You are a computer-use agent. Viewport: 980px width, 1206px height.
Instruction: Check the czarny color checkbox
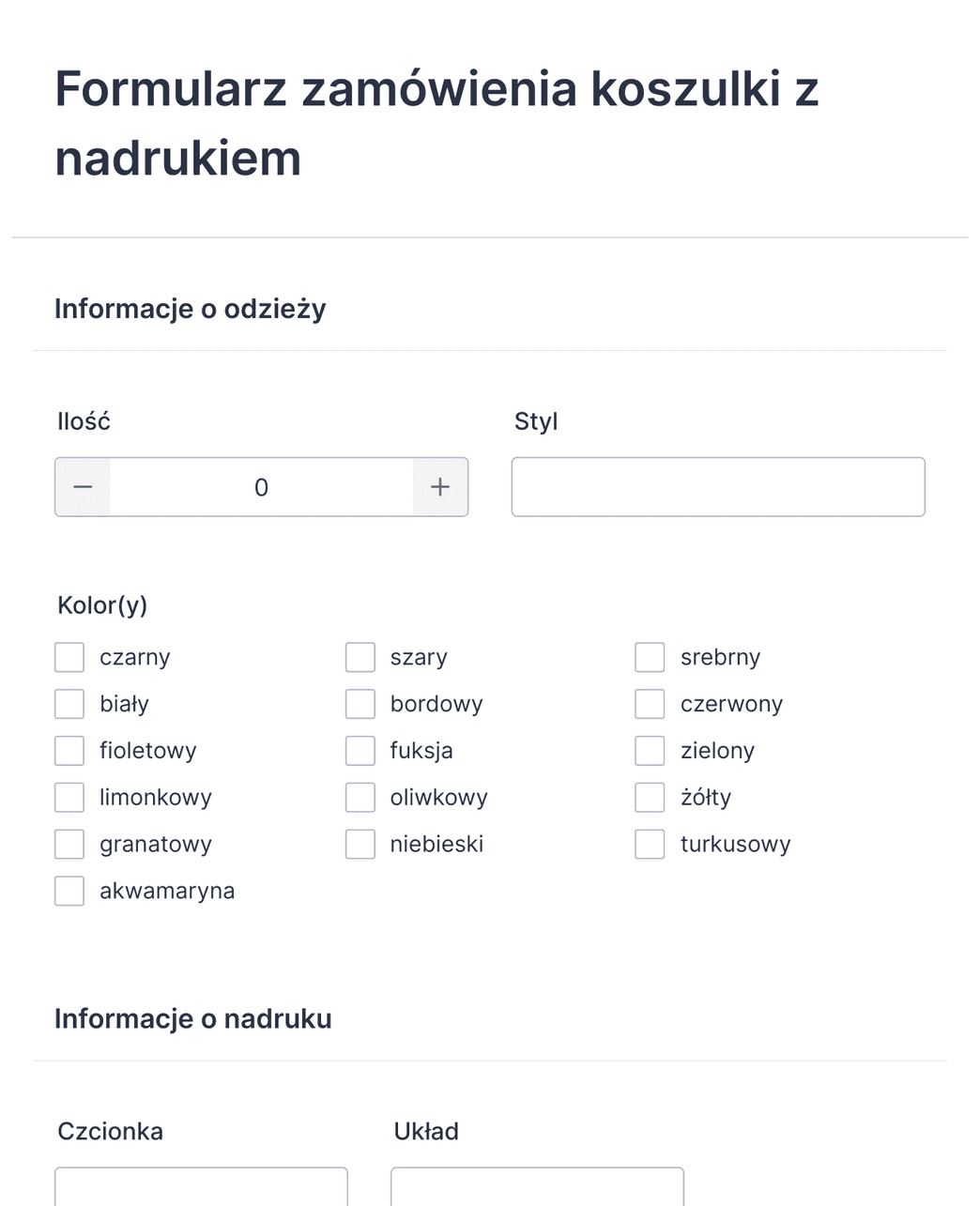pyautogui.click(x=69, y=657)
